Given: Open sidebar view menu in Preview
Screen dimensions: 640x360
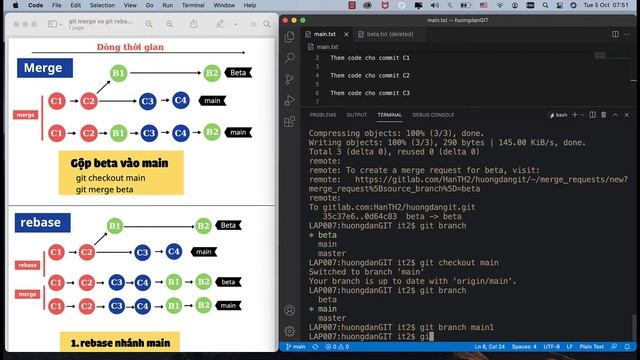Looking at the screenshot, I should pos(55,24).
